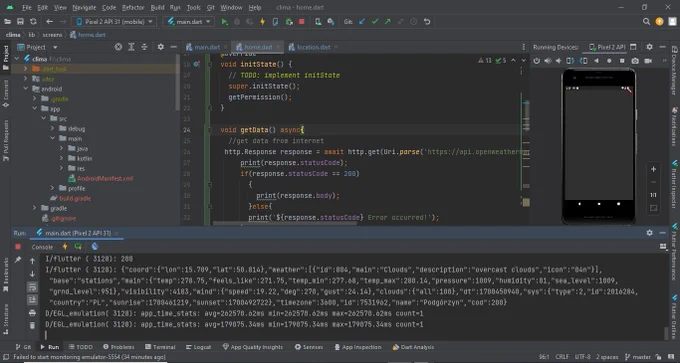Open the Refactor menu
Screen dimensions: 680x363
pyautogui.click(x=132, y=7)
